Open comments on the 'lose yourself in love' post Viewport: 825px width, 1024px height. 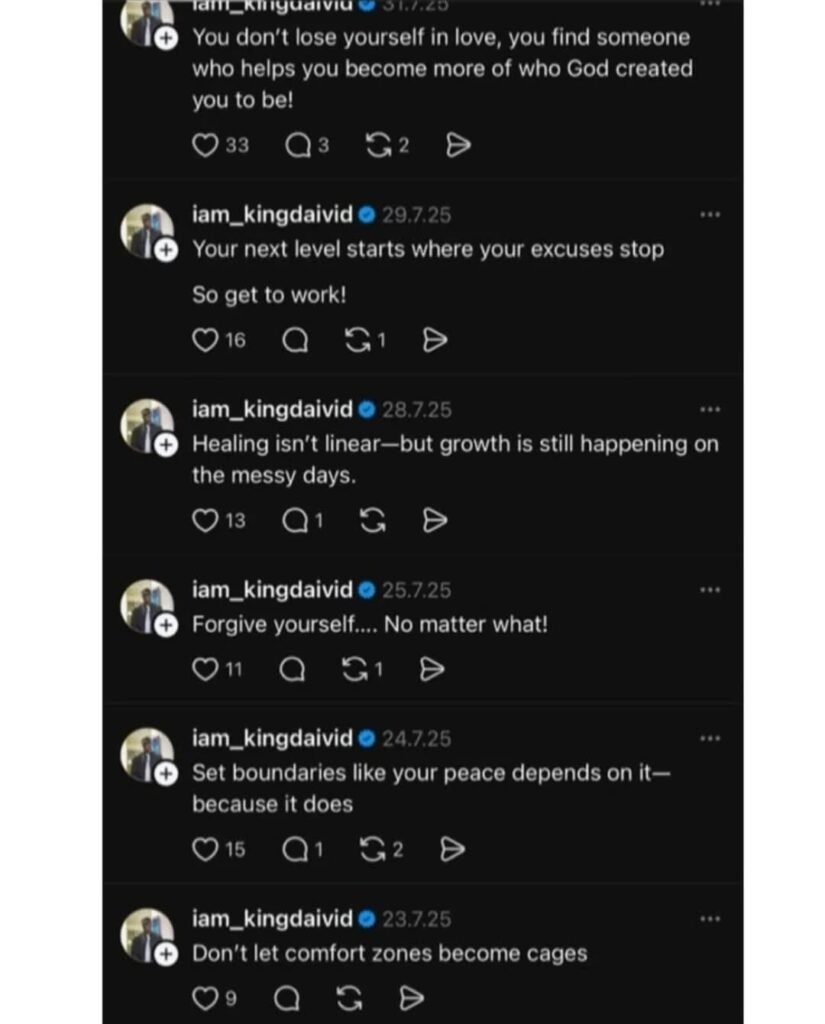[298, 146]
